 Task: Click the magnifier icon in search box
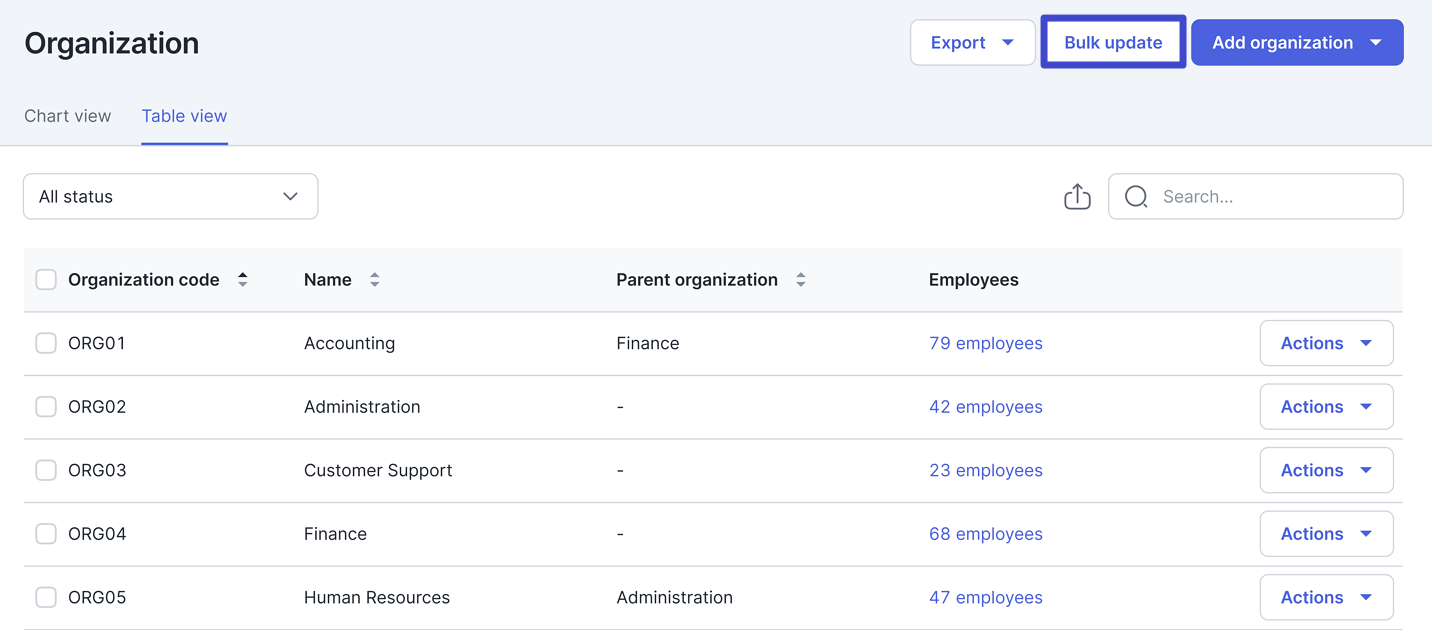point(1136,197)
